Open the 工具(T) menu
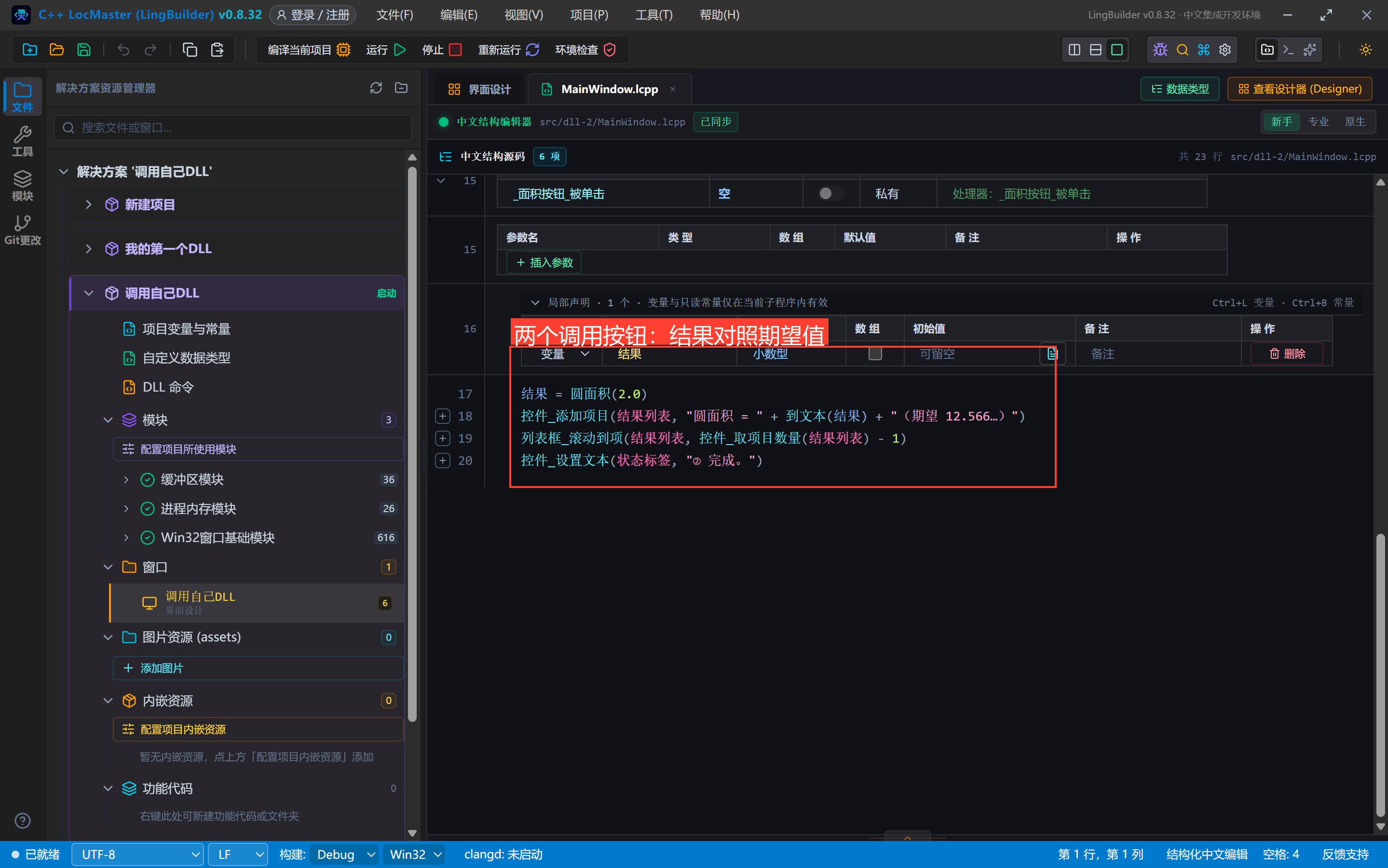This screenshot has height=868, width=1388. click(x=654, y=15)
